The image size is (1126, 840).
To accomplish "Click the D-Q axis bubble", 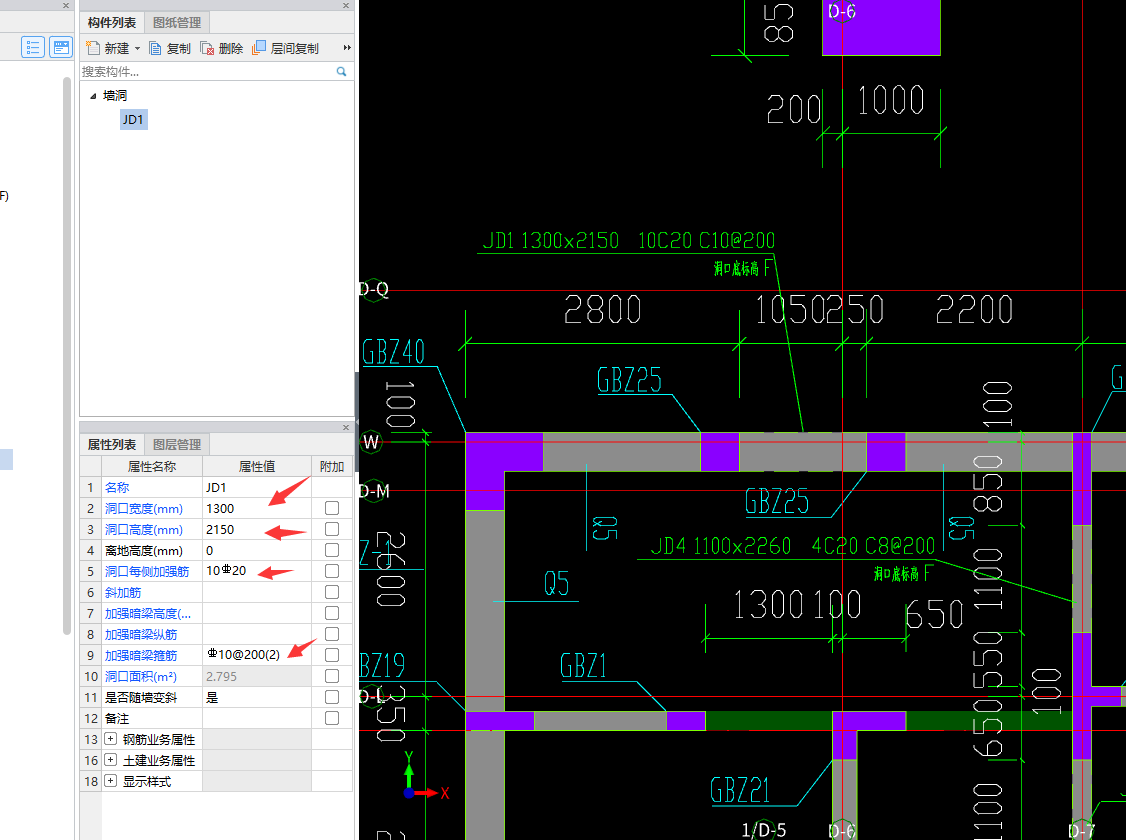I will tap(373, 290).
